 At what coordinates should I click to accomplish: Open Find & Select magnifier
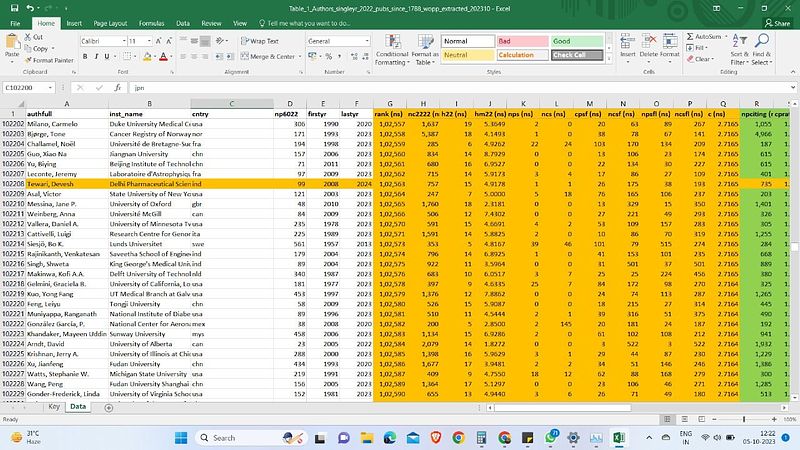(x=762, y=49)
